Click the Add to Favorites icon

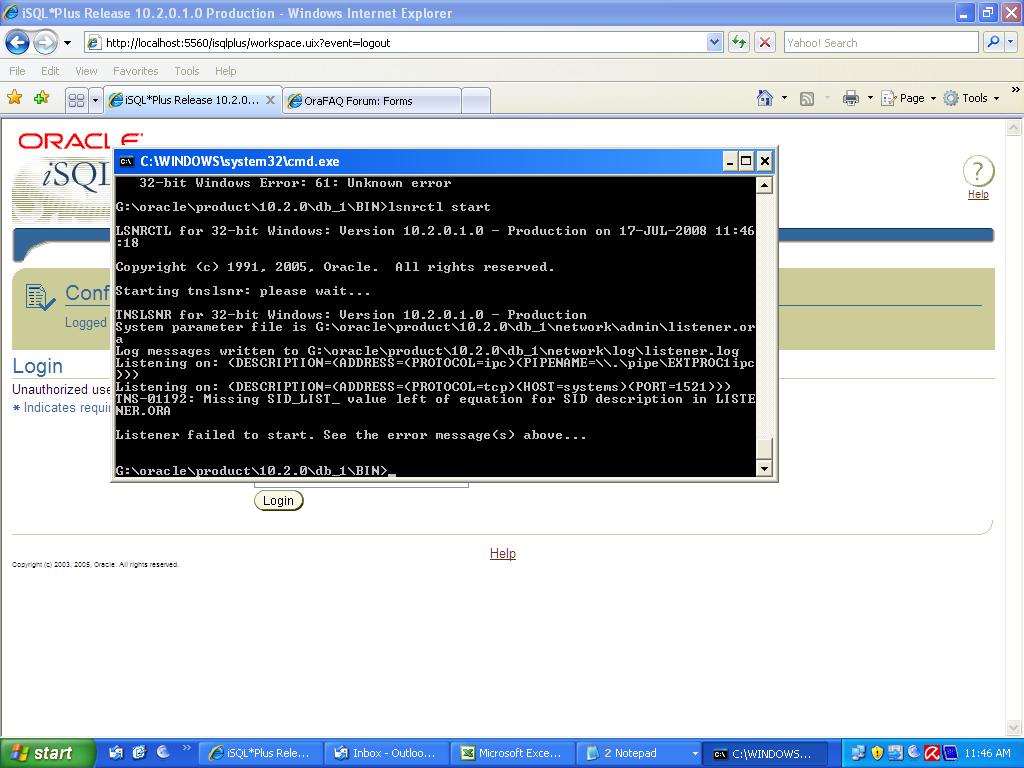click(x=42, y=98)
